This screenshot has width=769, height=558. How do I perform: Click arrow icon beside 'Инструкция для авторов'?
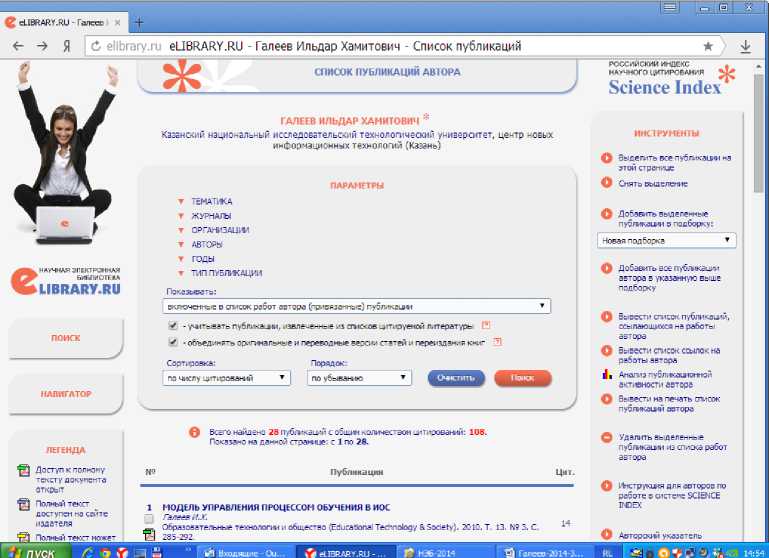tap(607, 486)
